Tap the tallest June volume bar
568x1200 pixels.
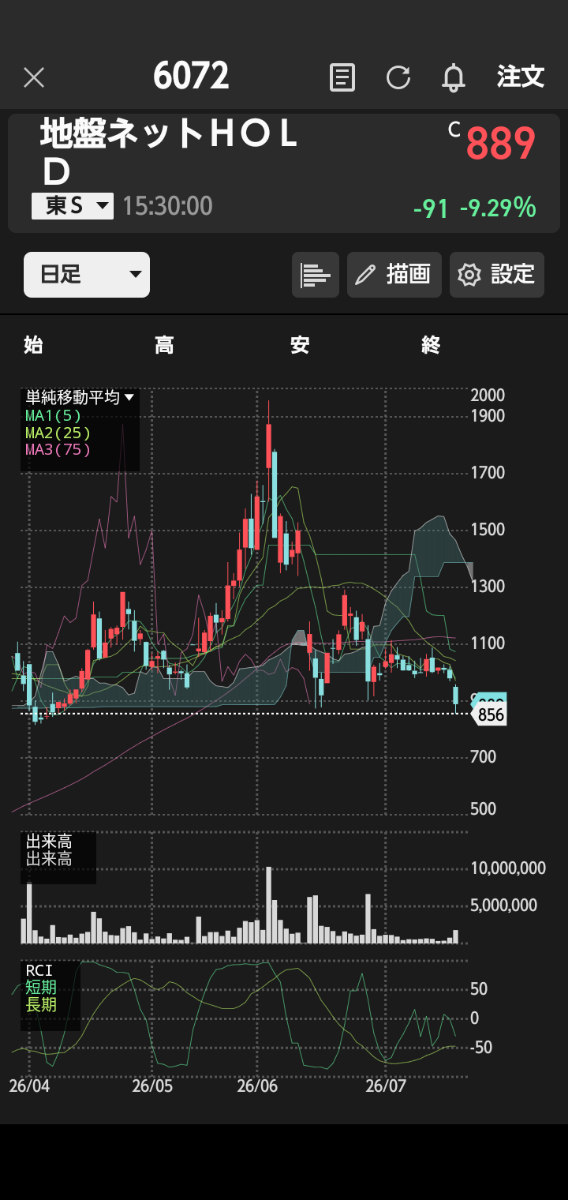(x=269, y=905)
